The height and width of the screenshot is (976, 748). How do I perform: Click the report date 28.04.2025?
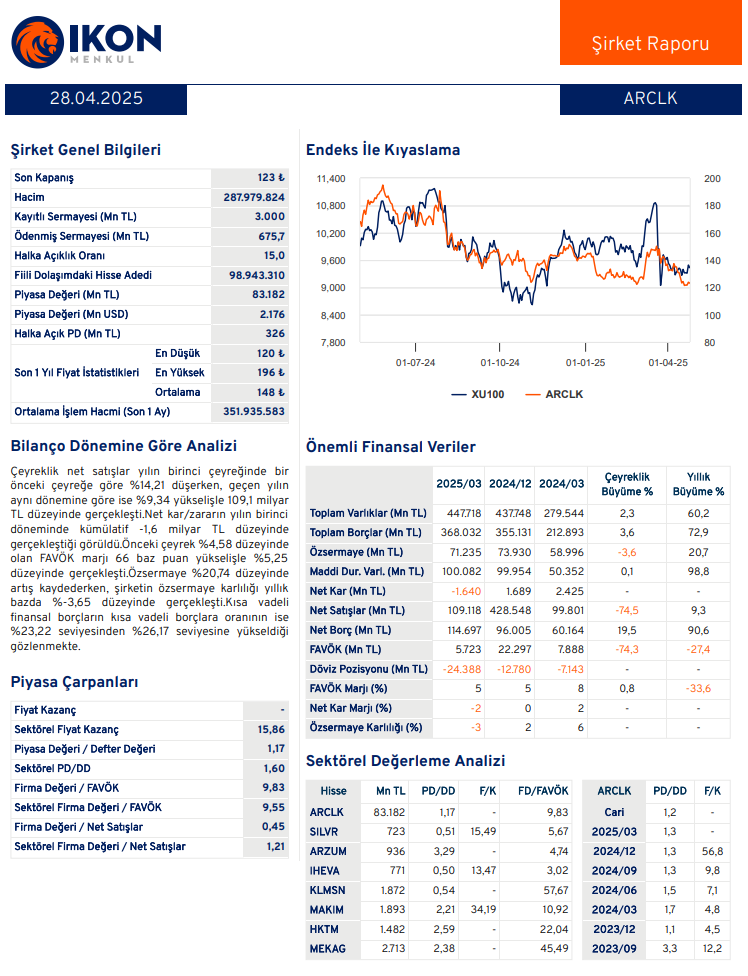[96, 98]
